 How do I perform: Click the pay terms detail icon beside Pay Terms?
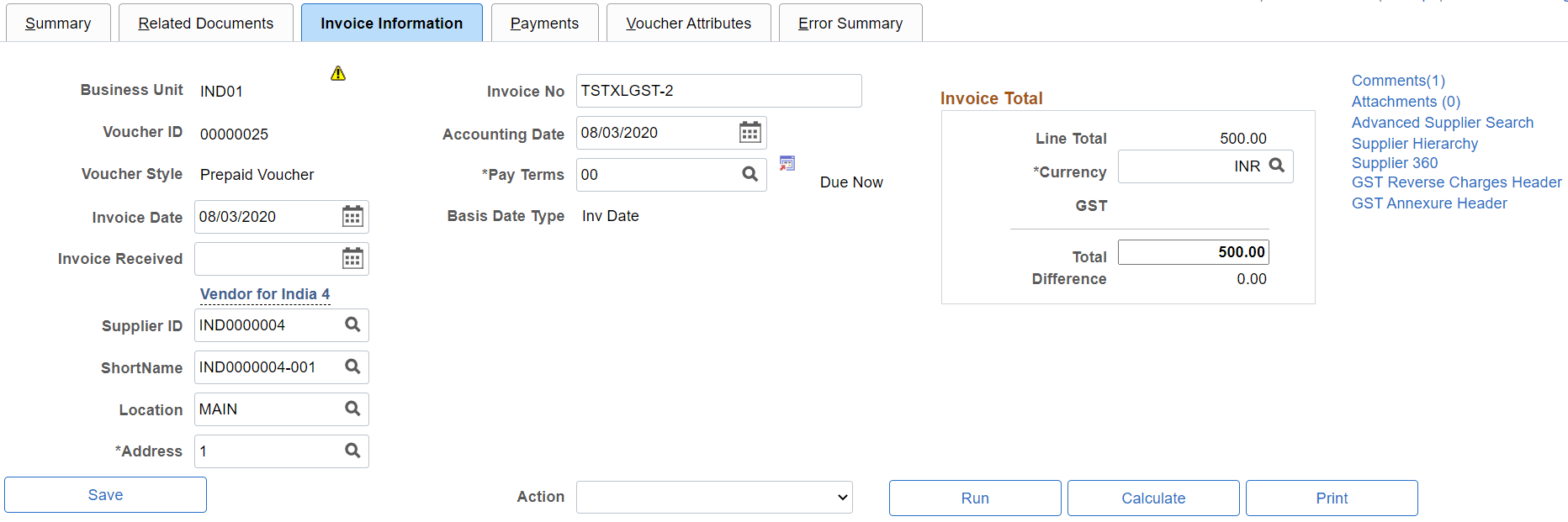[787, 163]
